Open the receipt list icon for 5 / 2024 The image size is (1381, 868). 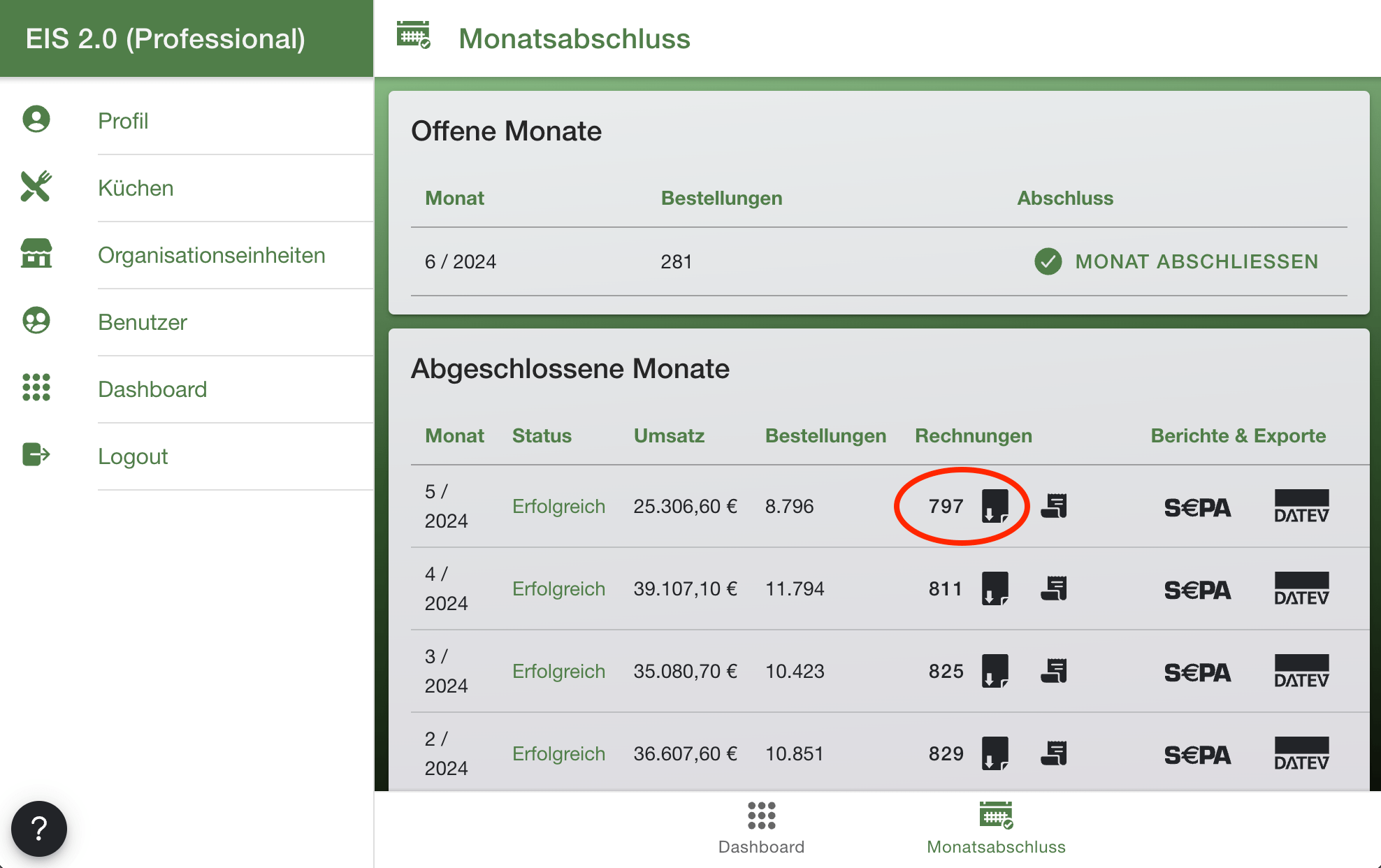point(1054,506)
